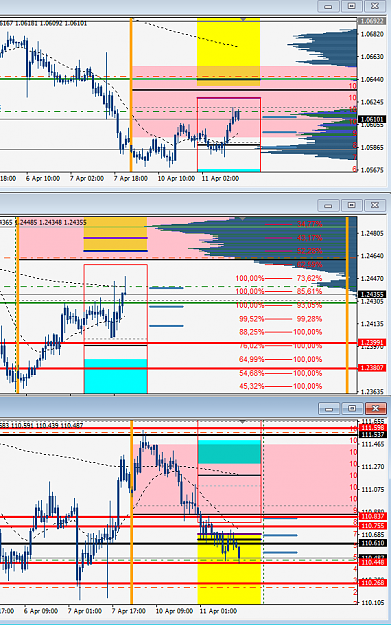Click chart shift triangle in 1.24 chart
The width and height of the screenshot is (391, 625).
pos(242,218)
